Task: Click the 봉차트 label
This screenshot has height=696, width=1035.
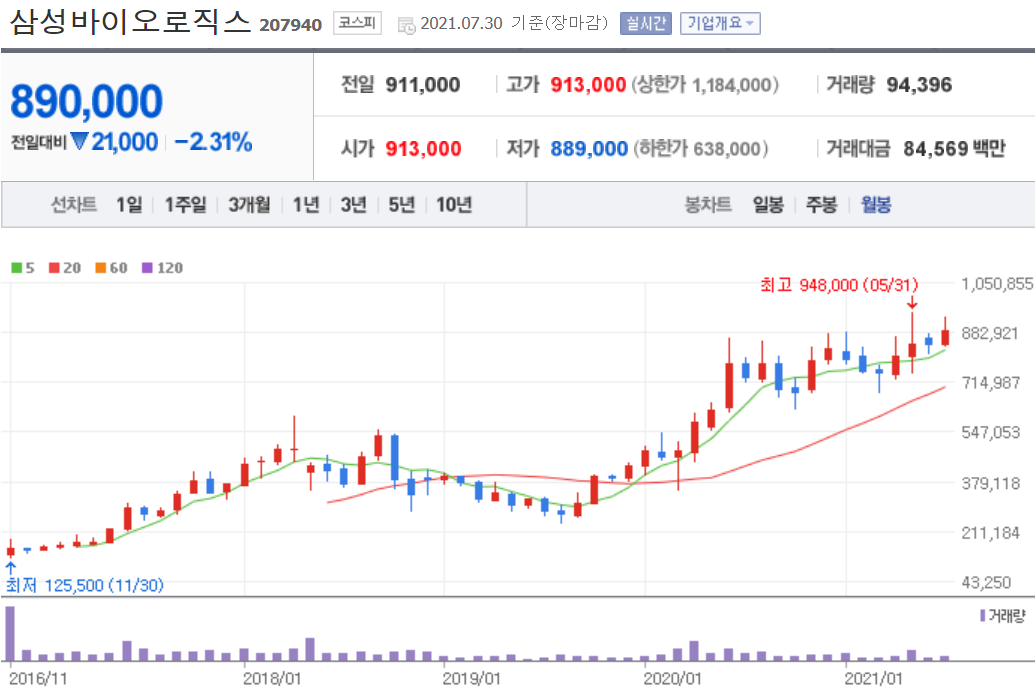Action: point(708,205)
